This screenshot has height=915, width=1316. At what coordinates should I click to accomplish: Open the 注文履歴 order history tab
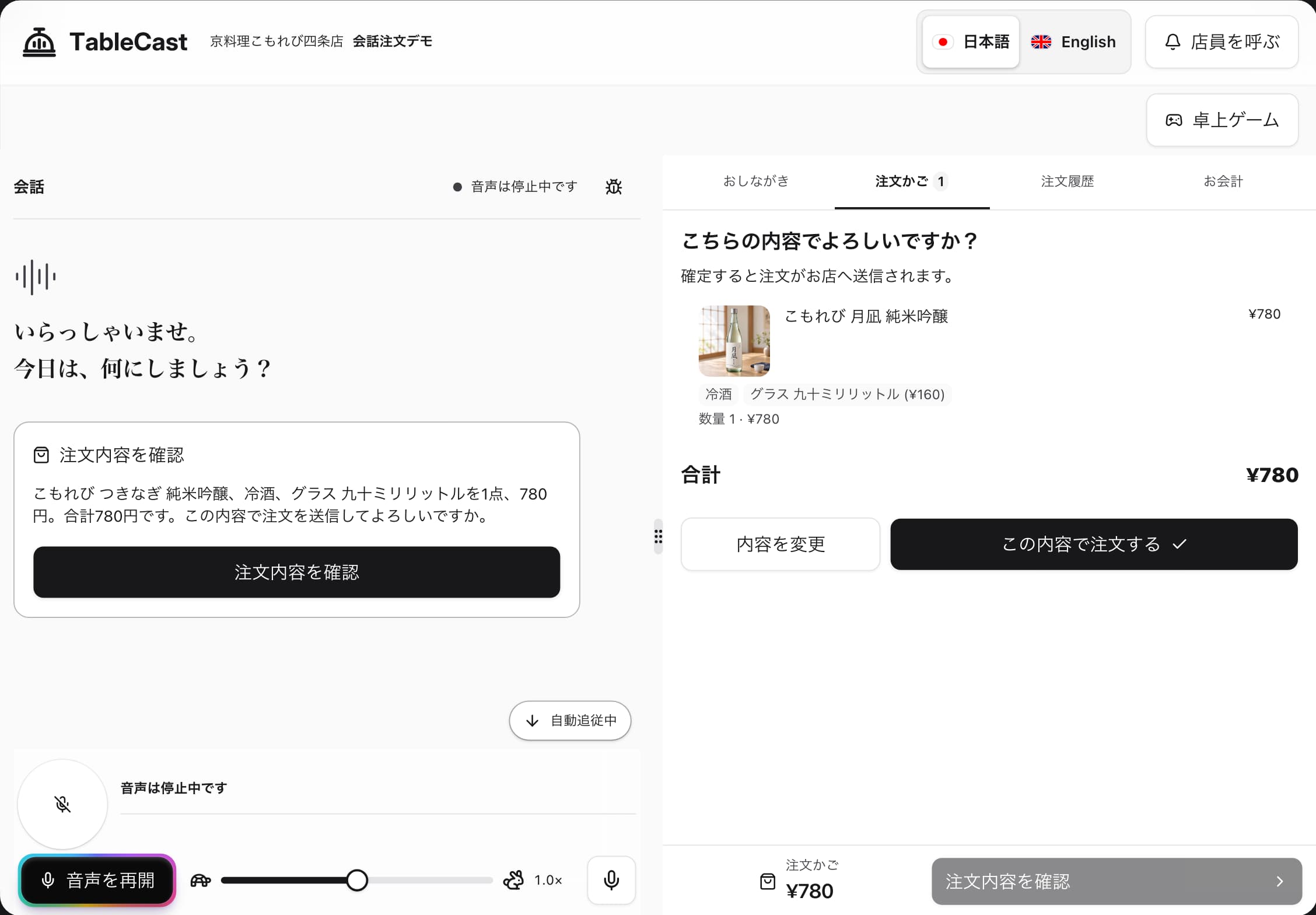(1067, 181)
